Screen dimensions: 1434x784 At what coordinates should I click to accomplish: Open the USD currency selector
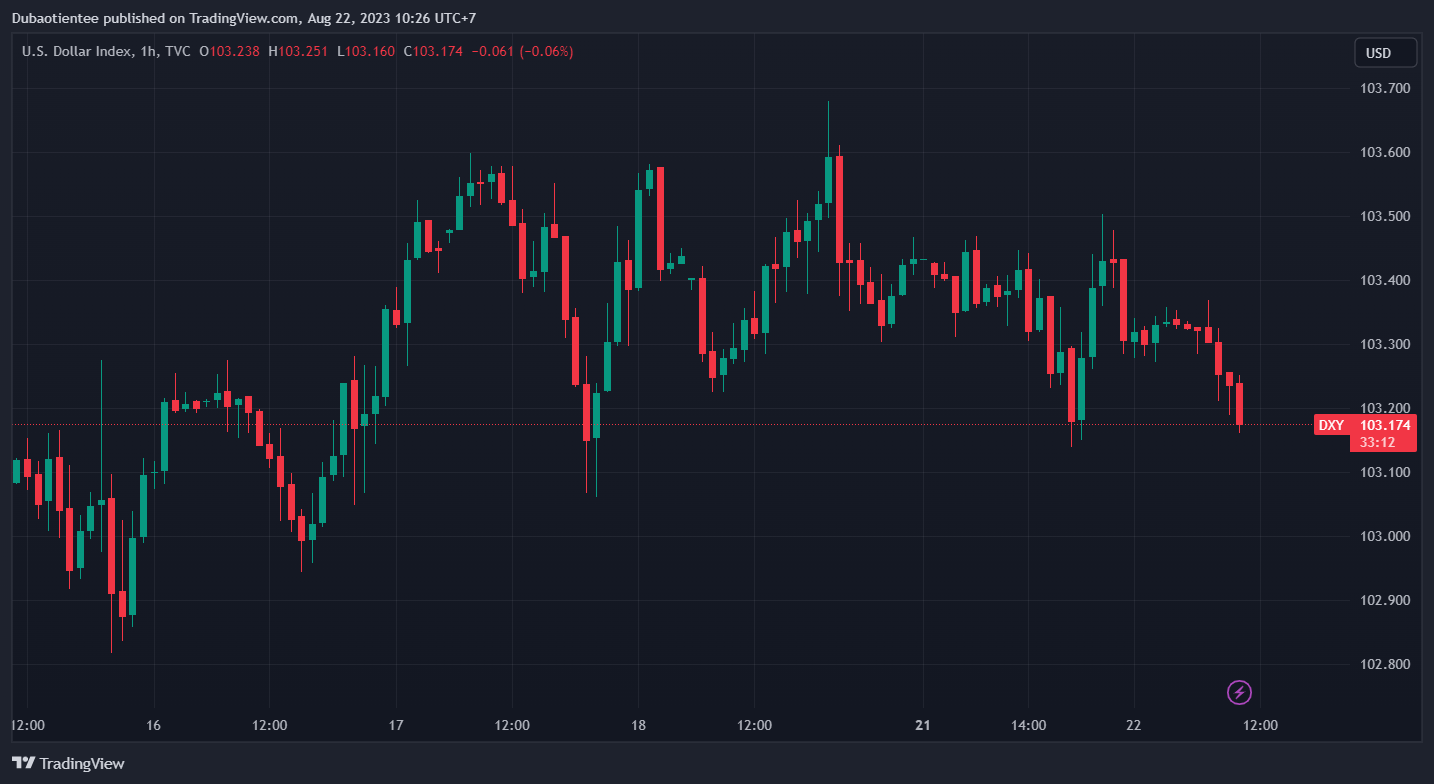[x=1385, y=52]
